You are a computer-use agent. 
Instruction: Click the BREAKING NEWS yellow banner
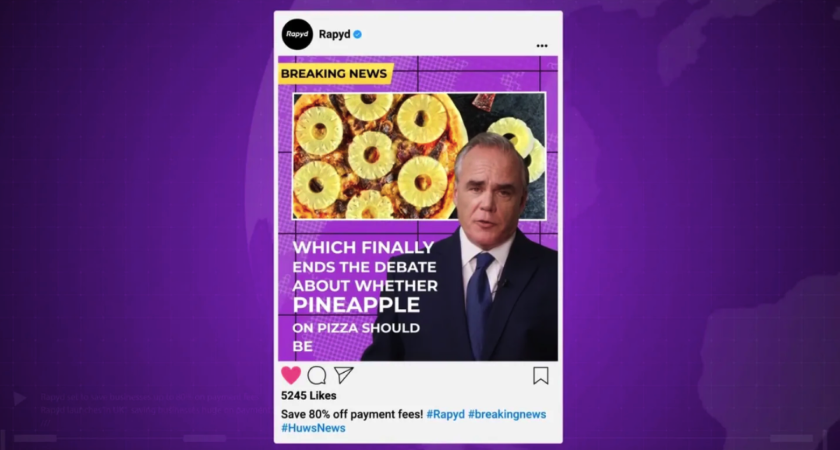pyautogui.click(x=335, y=73)
